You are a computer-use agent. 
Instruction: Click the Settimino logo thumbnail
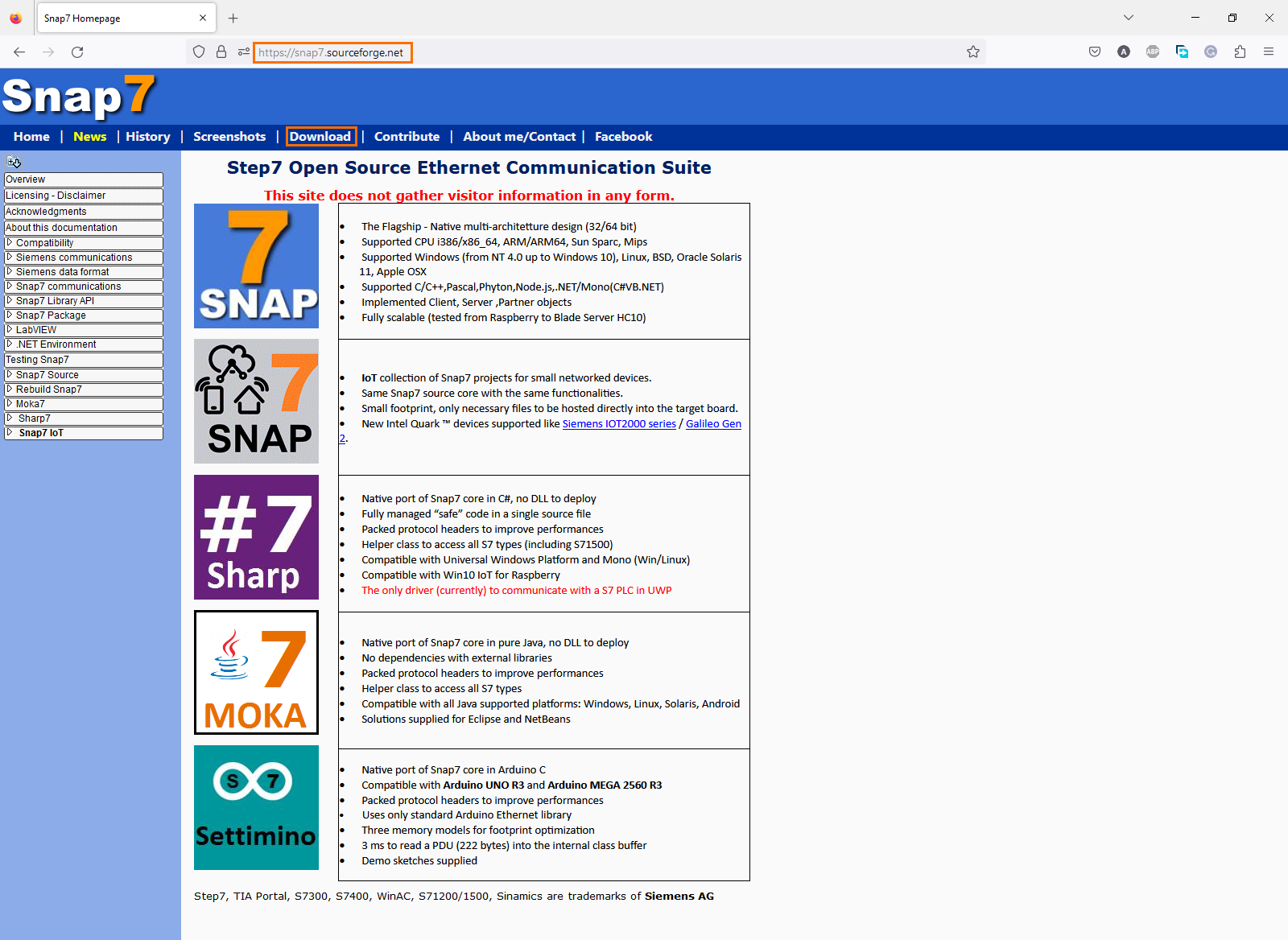click(256, 807)
